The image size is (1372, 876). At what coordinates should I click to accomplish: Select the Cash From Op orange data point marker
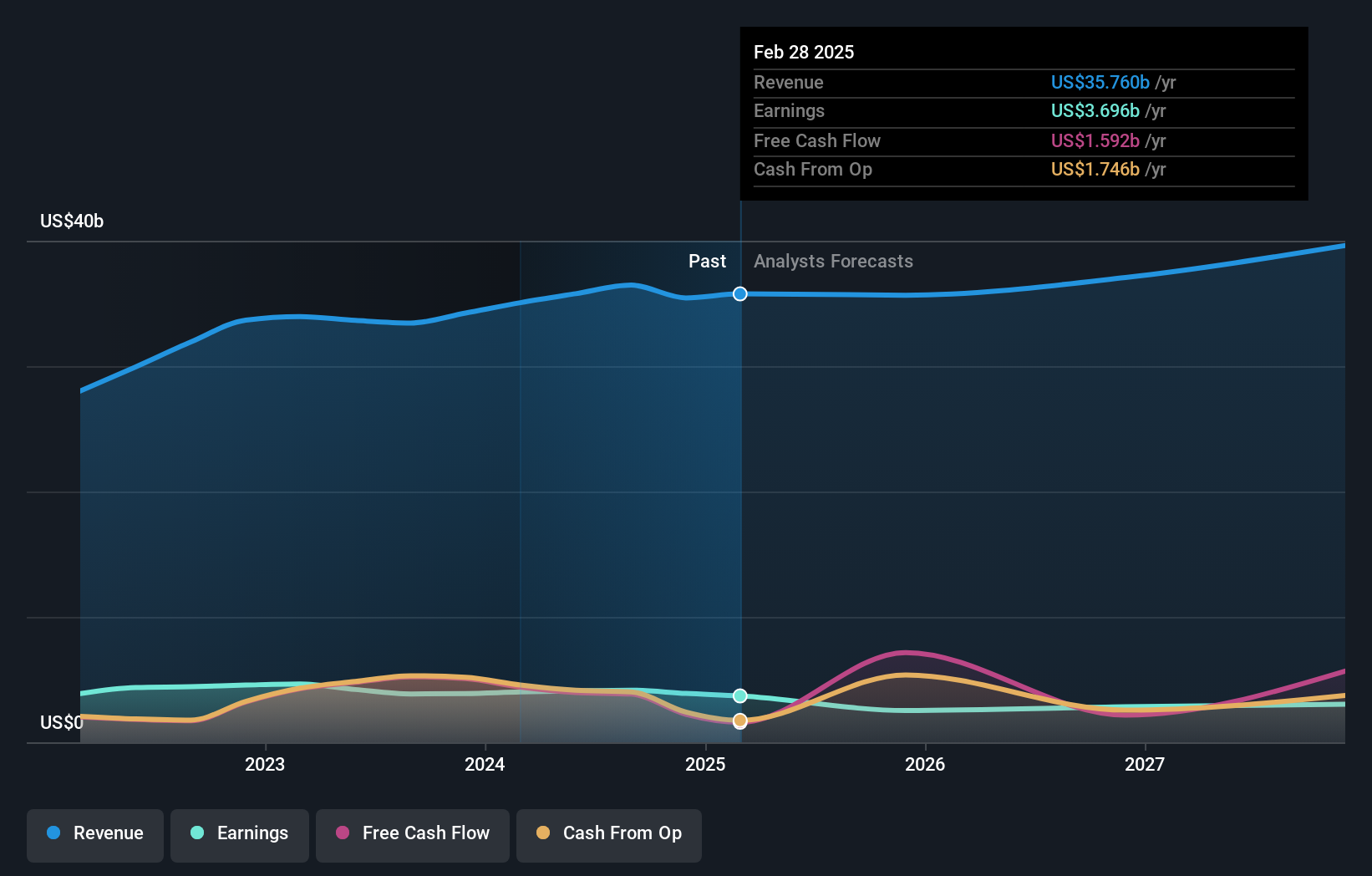[x=740, y=721]
